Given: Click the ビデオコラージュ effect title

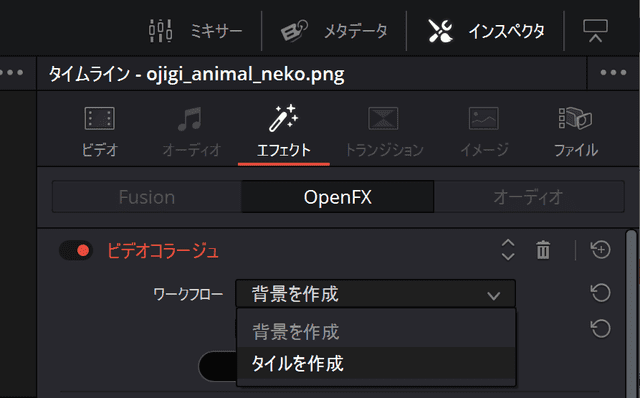Looking at the screenshot, I should (x=163, y=251).
